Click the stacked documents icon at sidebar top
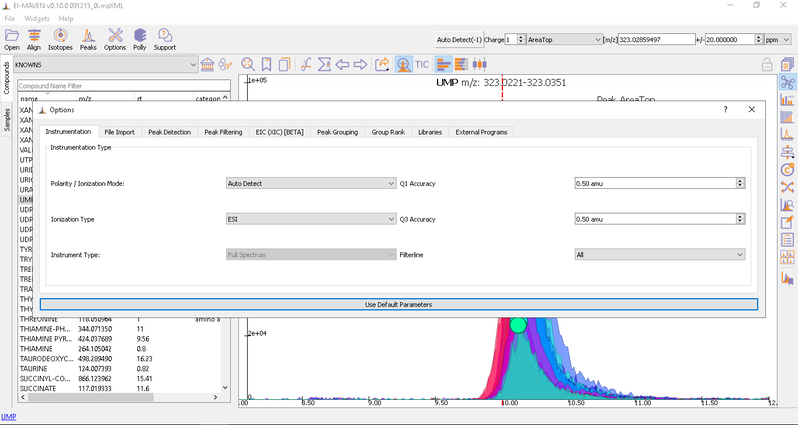 click(787, 65)
